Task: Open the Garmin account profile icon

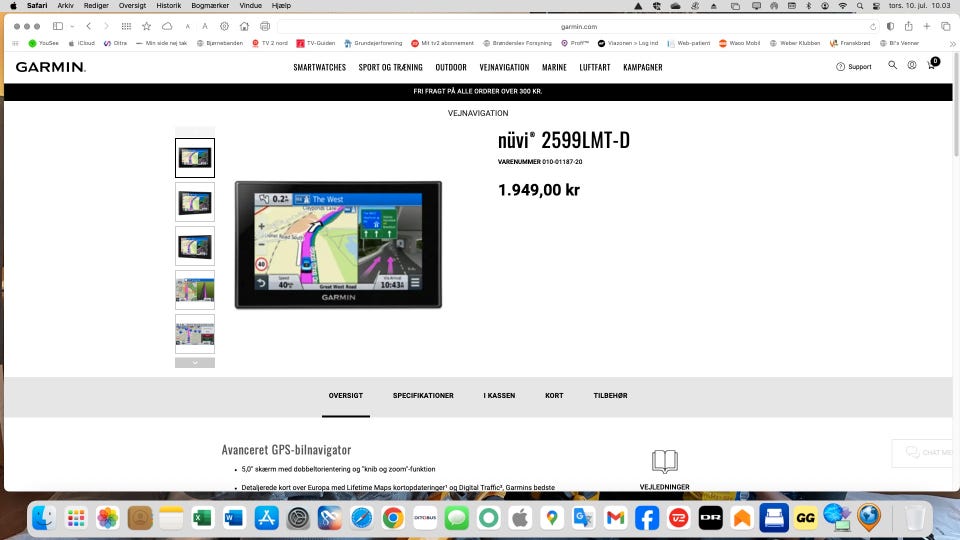Action: click(912, 65)
